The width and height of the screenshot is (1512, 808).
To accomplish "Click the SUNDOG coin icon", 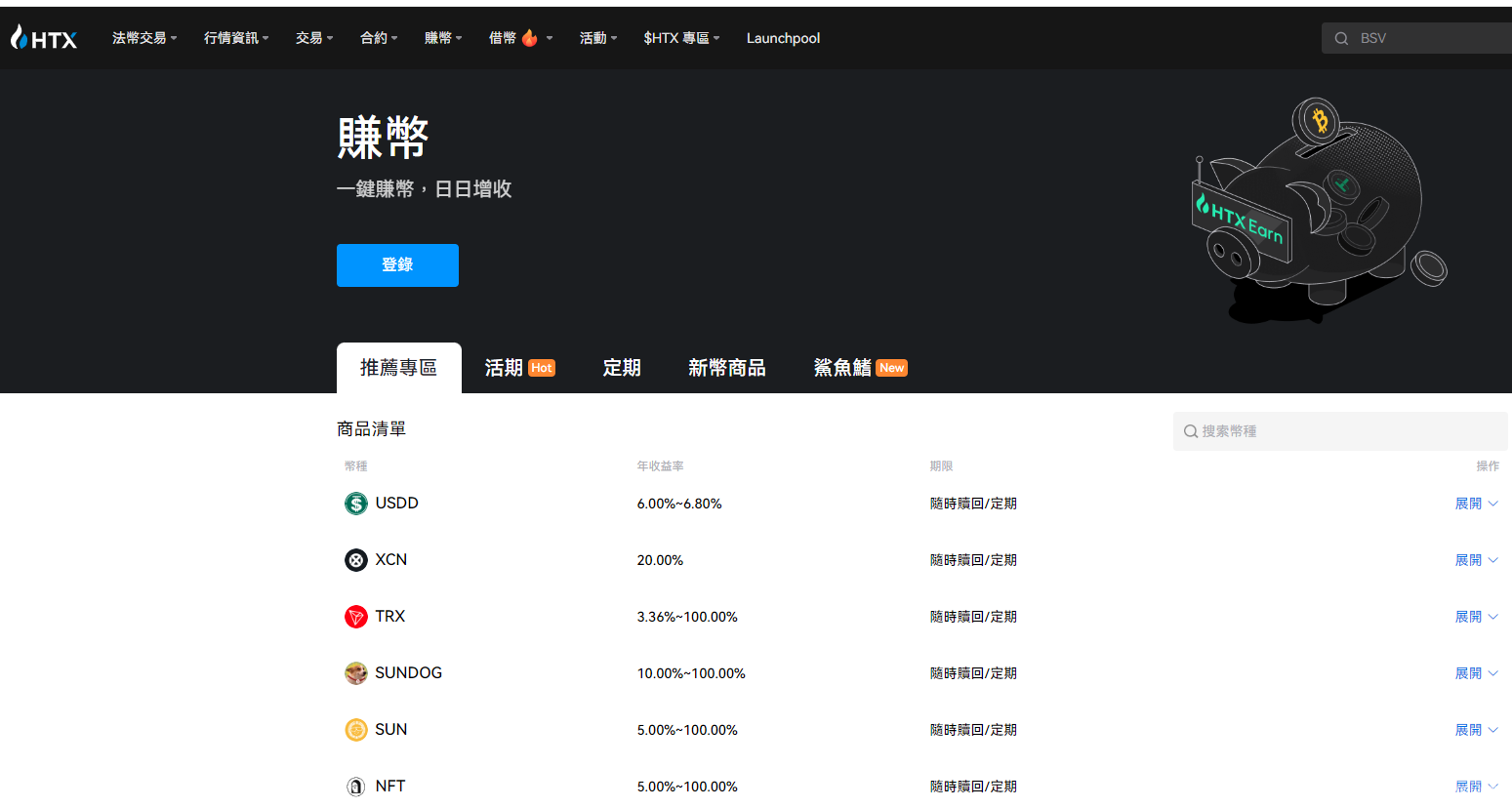I will click(356, 673).
